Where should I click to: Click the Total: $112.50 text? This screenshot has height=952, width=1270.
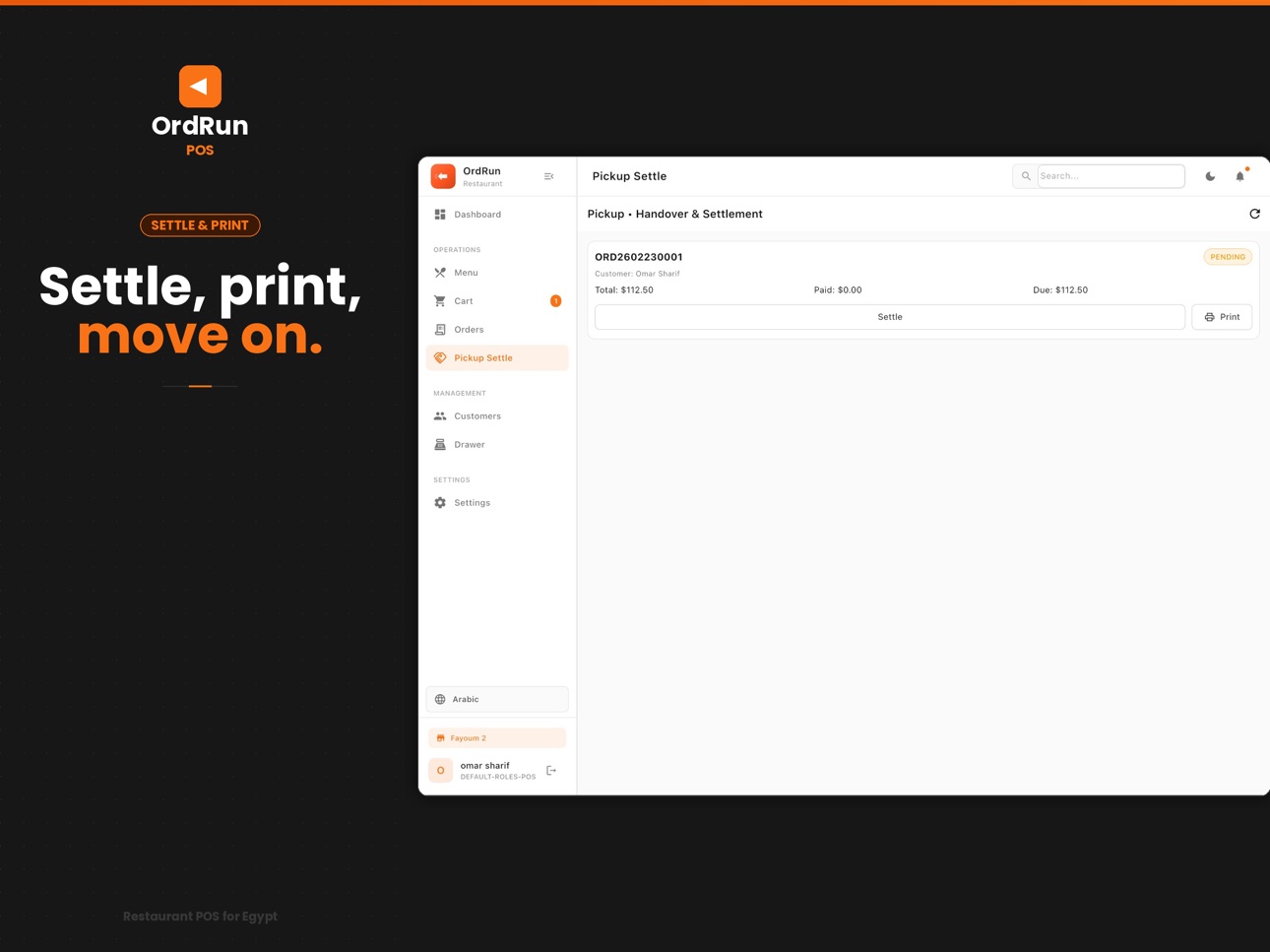624,290
